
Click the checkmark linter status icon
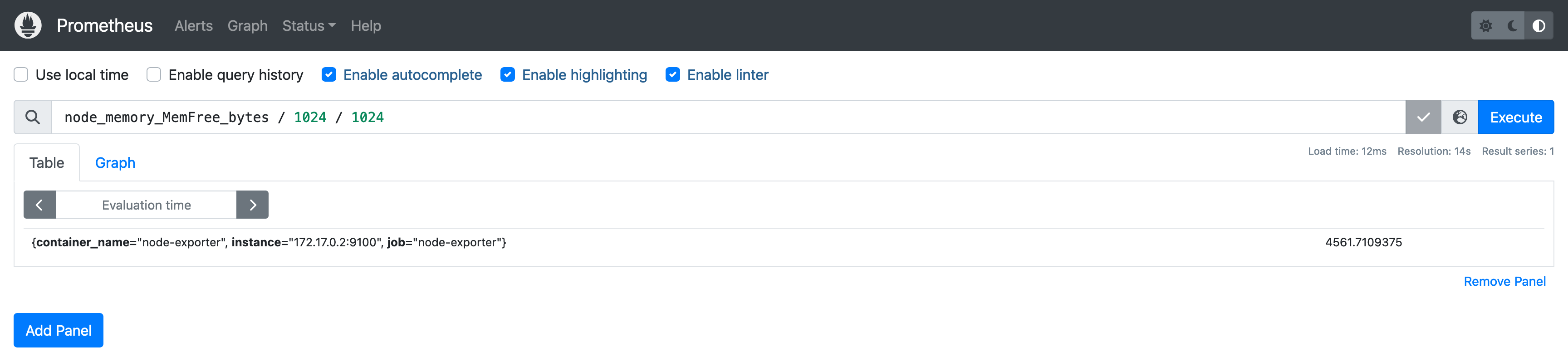1422,117
